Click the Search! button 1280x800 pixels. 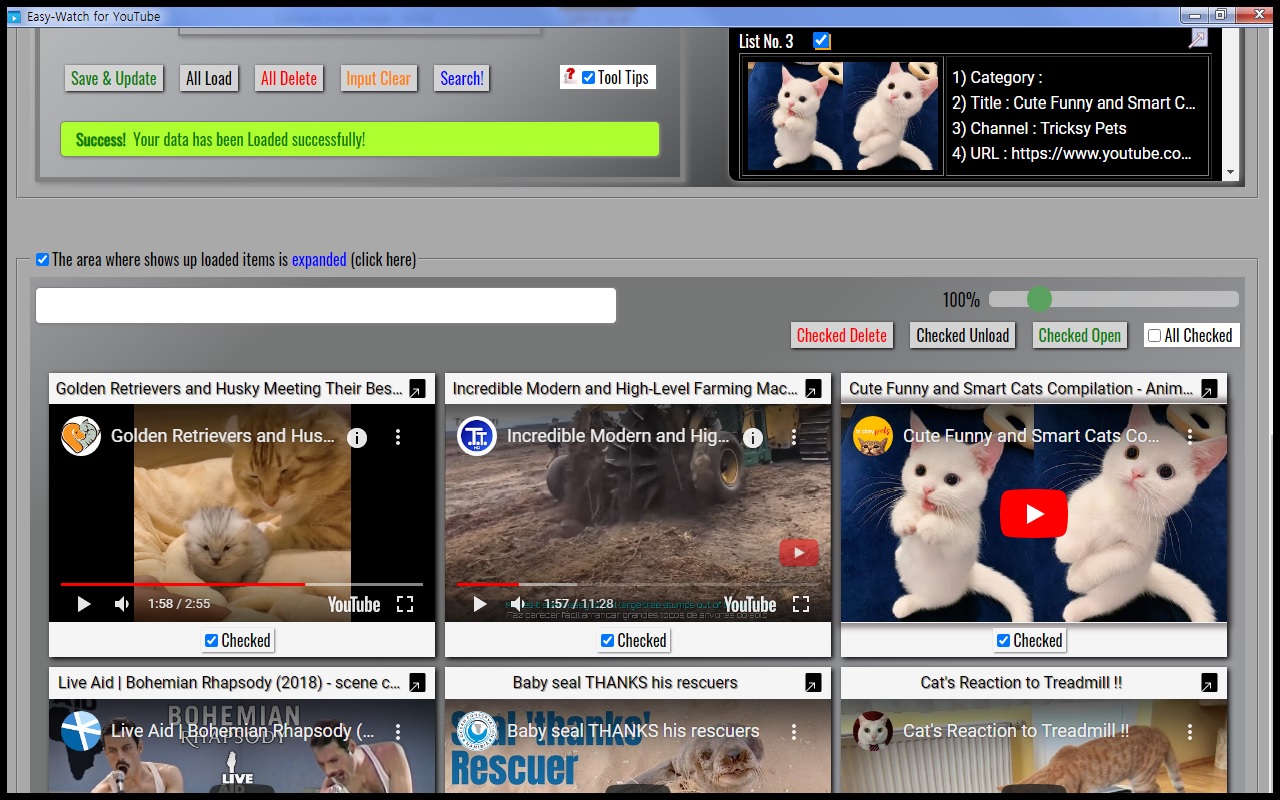click(x=462, y=79)
